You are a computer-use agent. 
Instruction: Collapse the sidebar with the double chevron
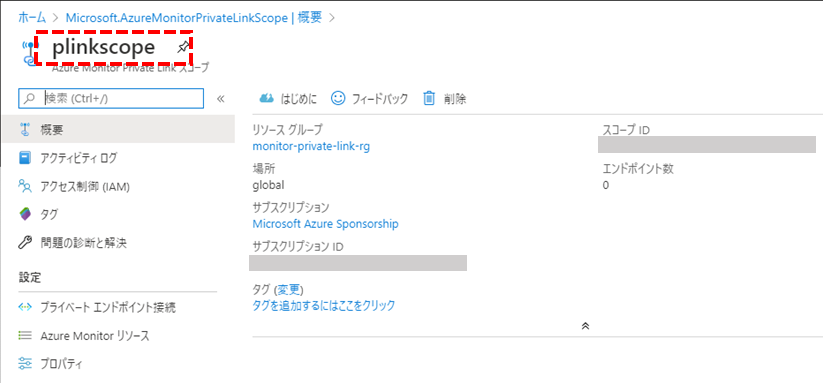point(220,99)
